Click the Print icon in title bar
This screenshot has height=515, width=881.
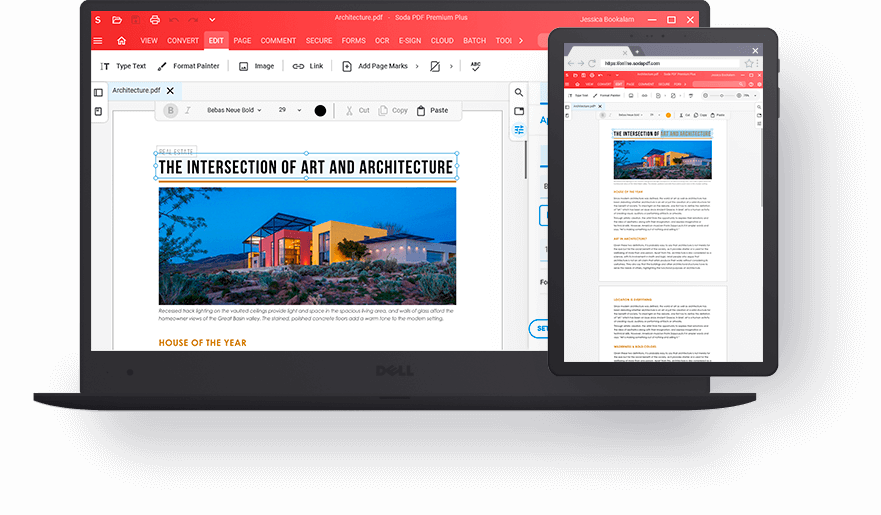click(154, 20)
